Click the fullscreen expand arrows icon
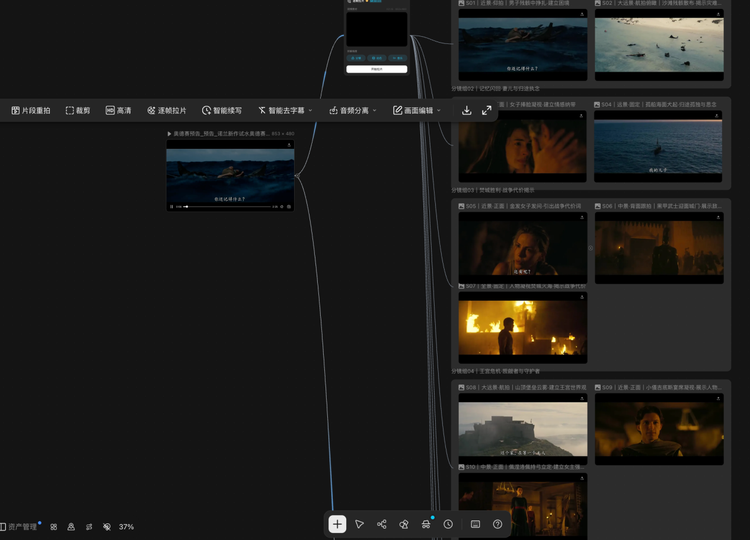This screenshot has height=540, width=750. point(486,110)
